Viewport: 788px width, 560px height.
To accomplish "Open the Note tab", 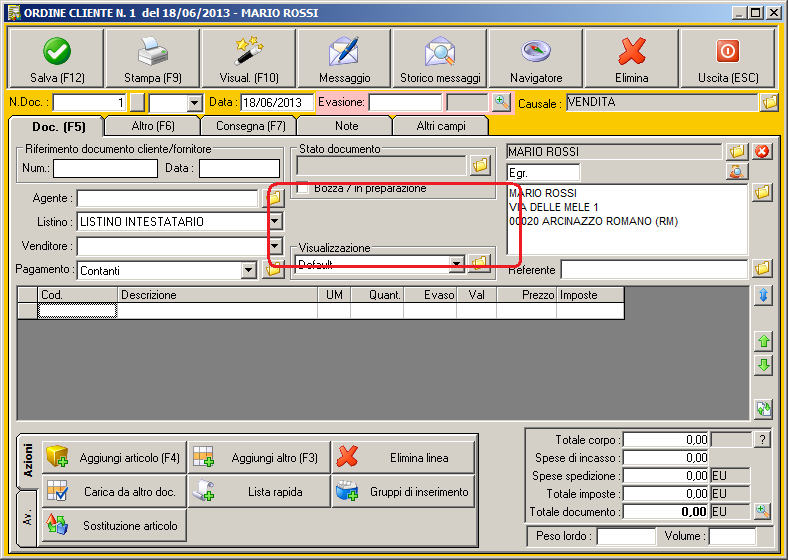I will pos(346,126).
